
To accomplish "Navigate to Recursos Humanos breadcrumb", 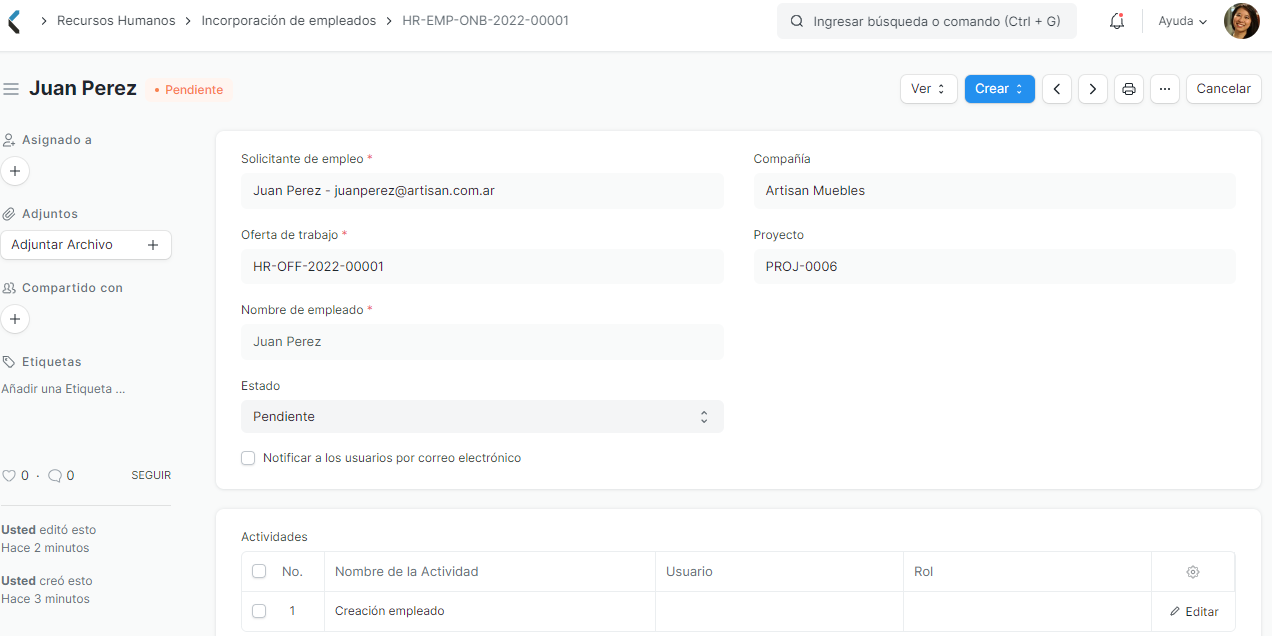I will coord(116,20).
